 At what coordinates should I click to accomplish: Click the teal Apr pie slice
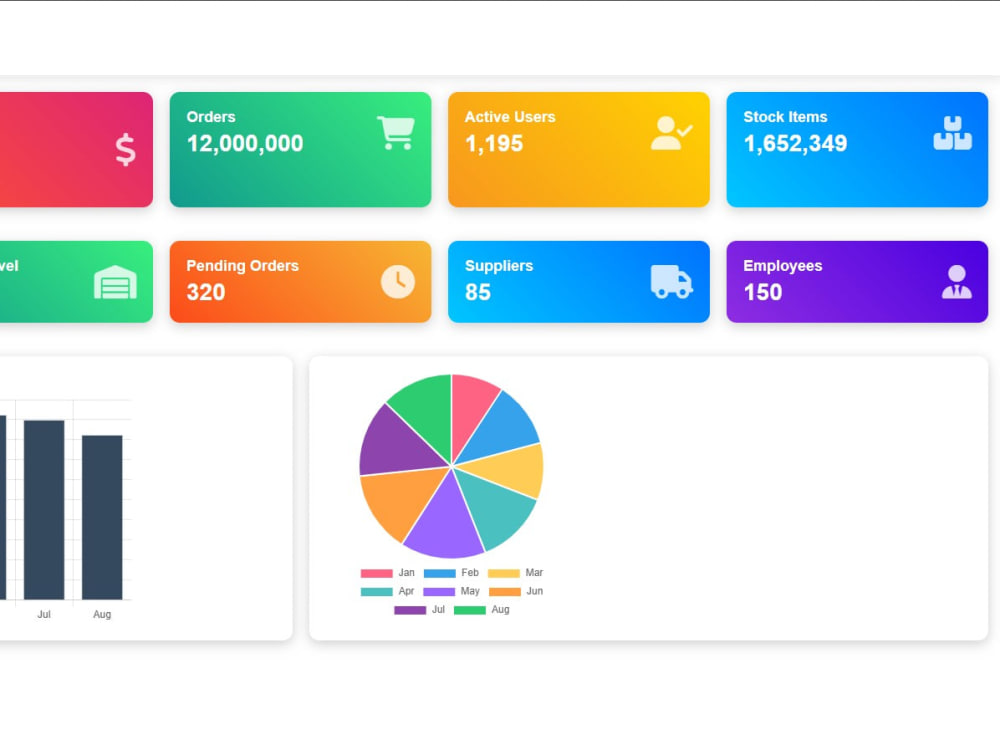tap(498, 508)
